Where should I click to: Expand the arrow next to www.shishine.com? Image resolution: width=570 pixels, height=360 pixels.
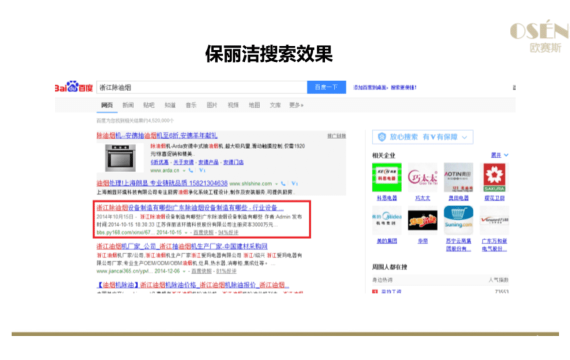click(x=276, y=184)
